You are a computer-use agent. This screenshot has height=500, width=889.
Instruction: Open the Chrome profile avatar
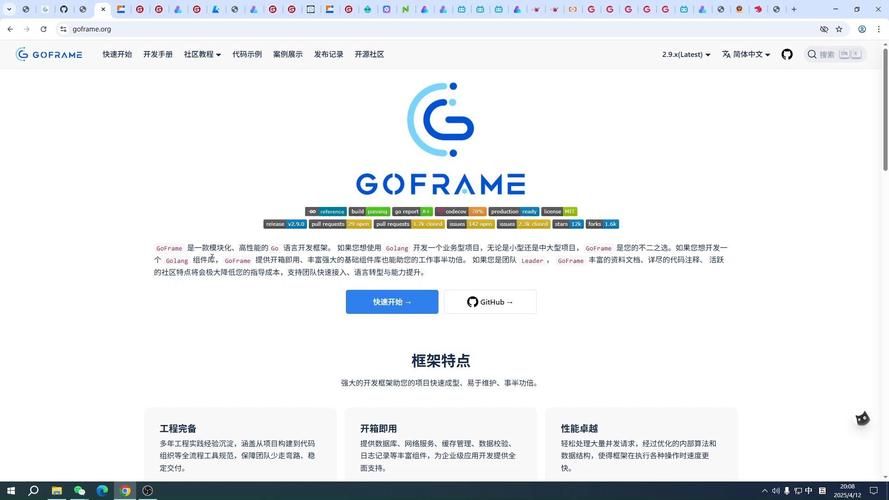[862, 29]
